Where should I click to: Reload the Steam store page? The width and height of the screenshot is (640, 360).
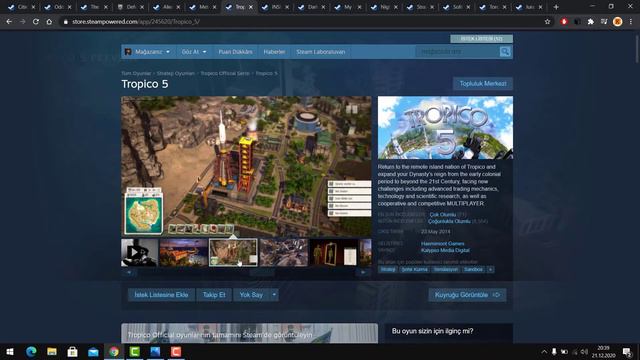coord(36,22)
